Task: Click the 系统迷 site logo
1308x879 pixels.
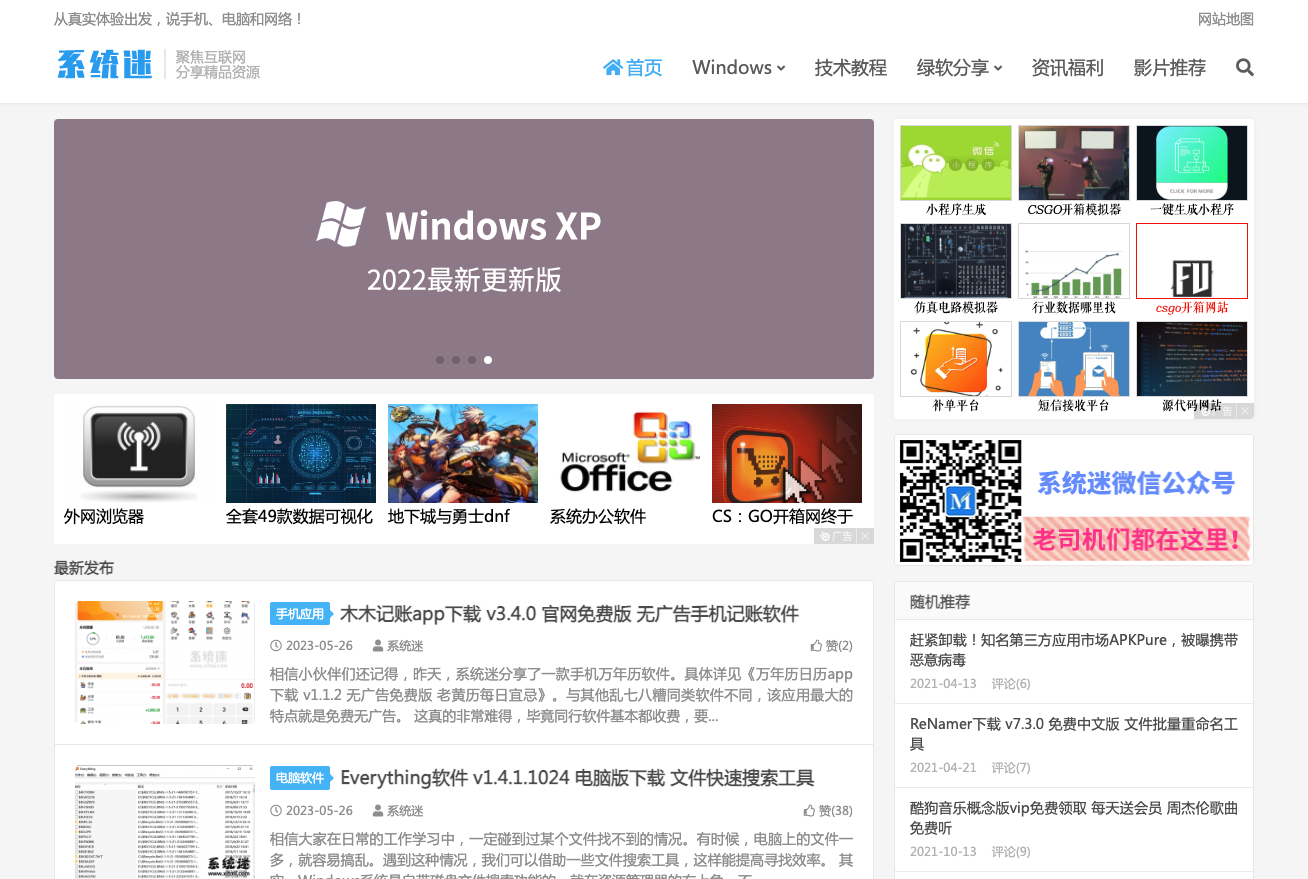Action: point(105,65)
